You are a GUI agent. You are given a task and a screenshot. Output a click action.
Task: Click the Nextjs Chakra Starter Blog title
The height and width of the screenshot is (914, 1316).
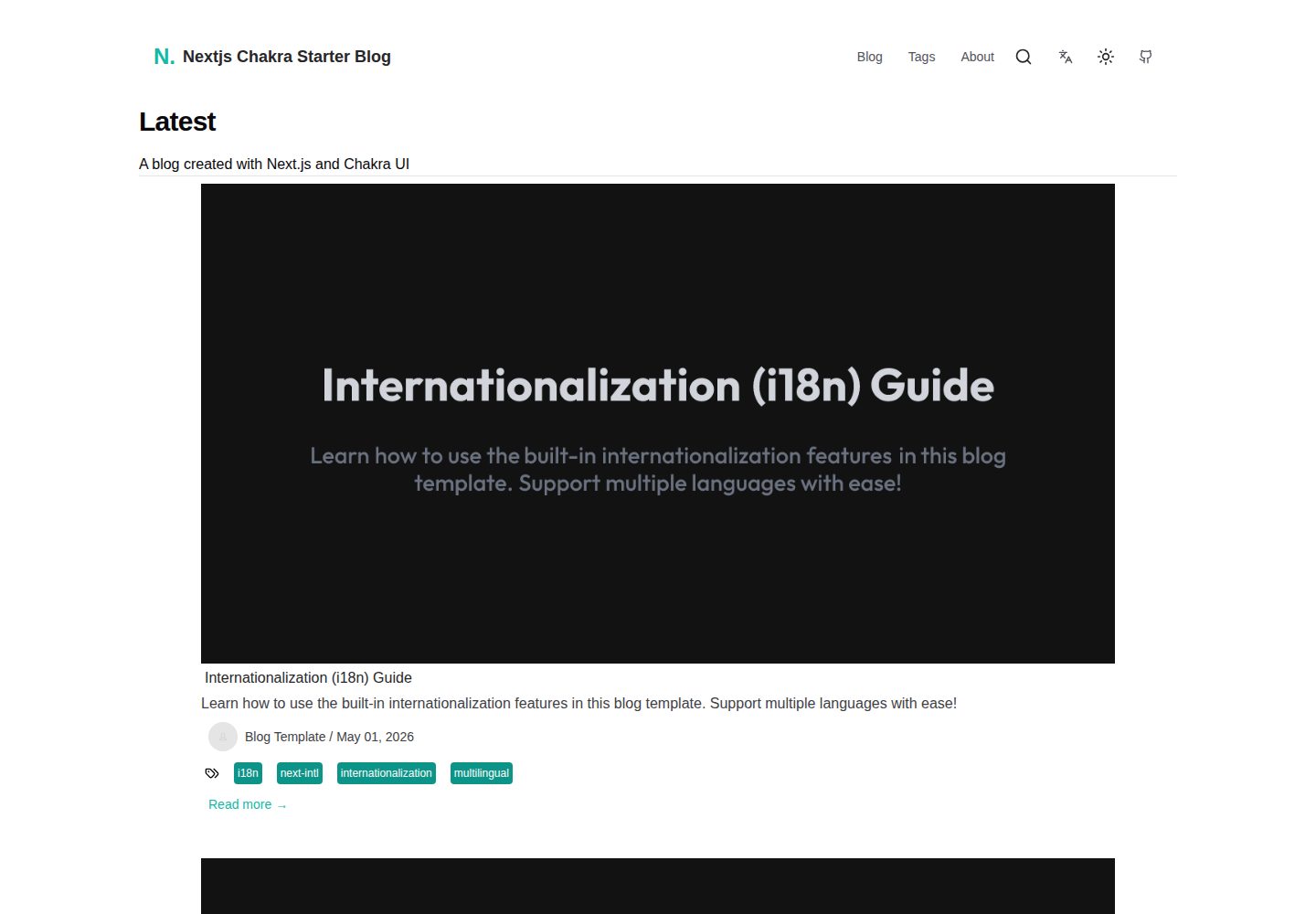pos(287,57)
